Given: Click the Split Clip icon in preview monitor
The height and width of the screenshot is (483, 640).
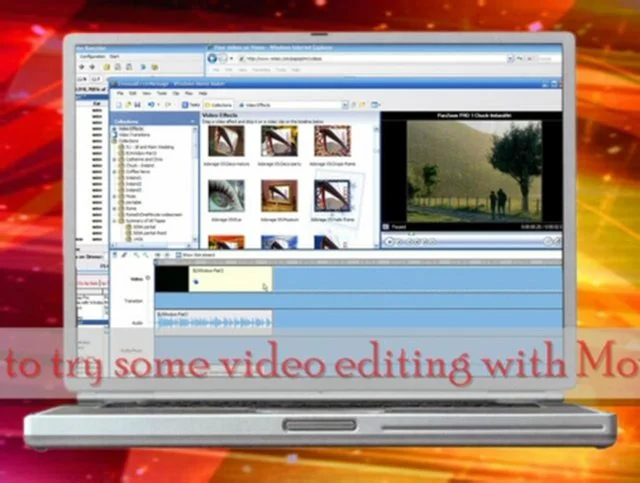Looking at the screenshot, I should pyautogui.click(x=548, y=242).
